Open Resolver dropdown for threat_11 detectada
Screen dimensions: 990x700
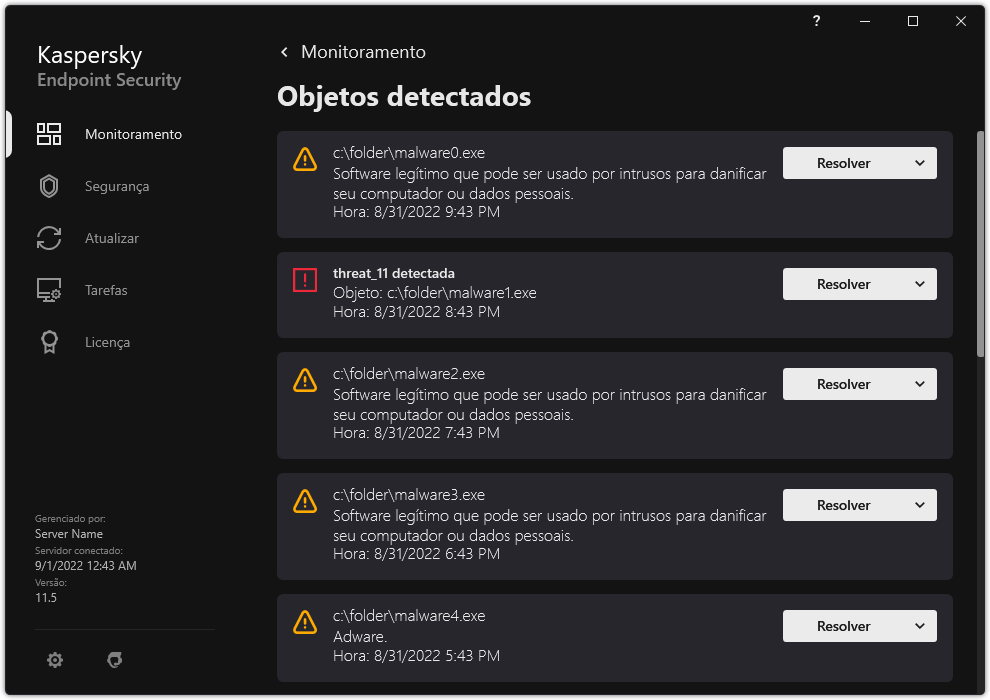(922, 283)
